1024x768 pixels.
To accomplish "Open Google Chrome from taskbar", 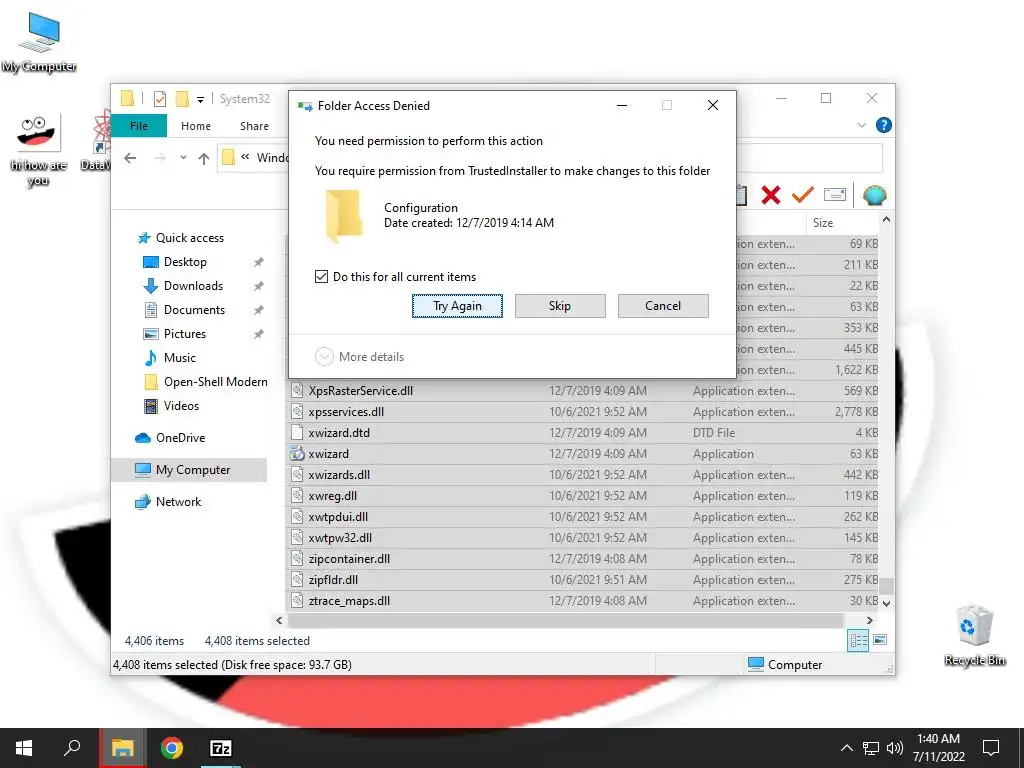I will point(172,748).
